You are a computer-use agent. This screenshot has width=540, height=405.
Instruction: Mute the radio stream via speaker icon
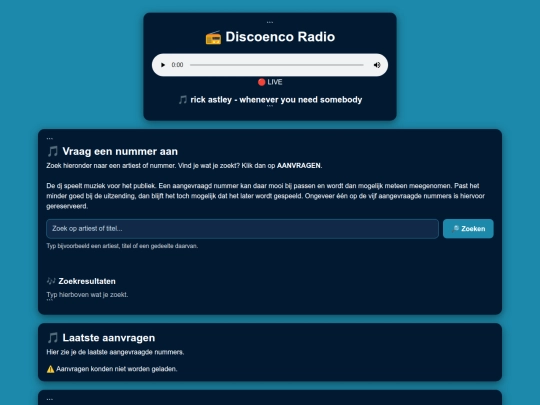(x=377, y=65)
